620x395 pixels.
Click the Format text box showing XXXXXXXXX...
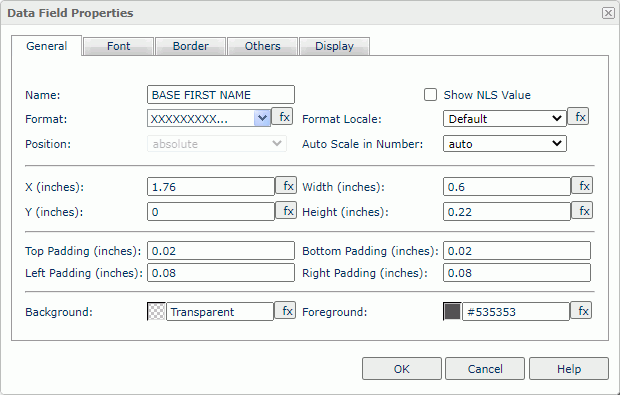point(201,119)
